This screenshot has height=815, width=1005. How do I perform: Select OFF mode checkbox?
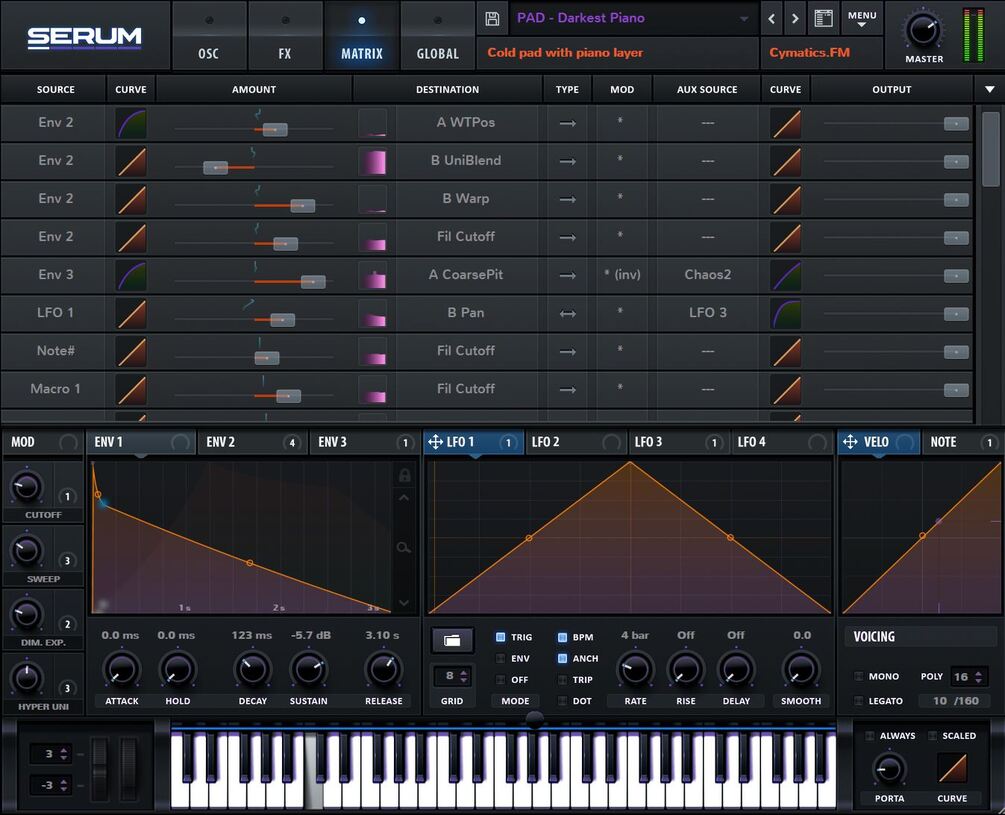(501, 679)
